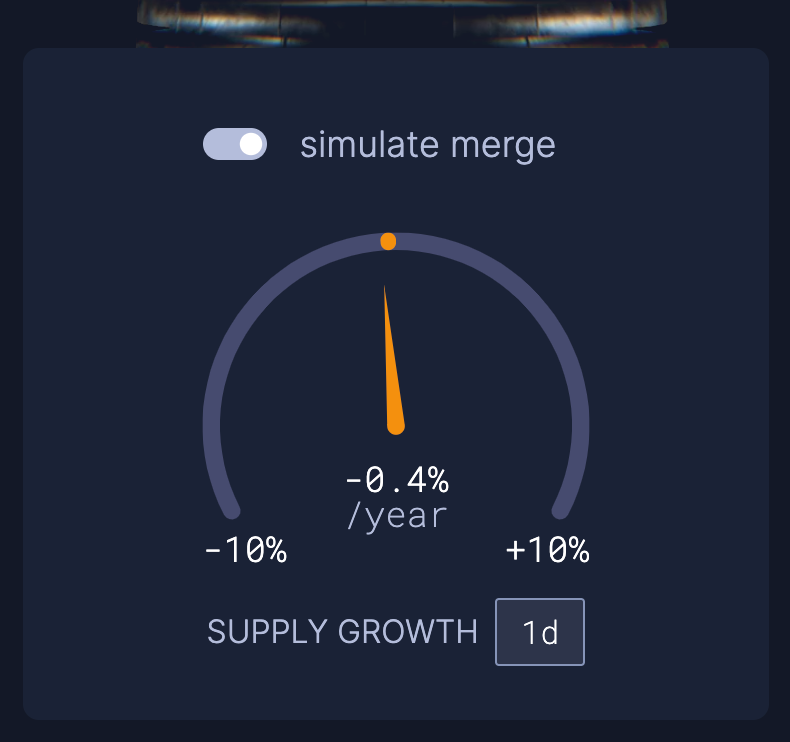Click the white knob of the merge toggle
The width and height of the screenshot is (790, 742).
(x=252, y=144)
